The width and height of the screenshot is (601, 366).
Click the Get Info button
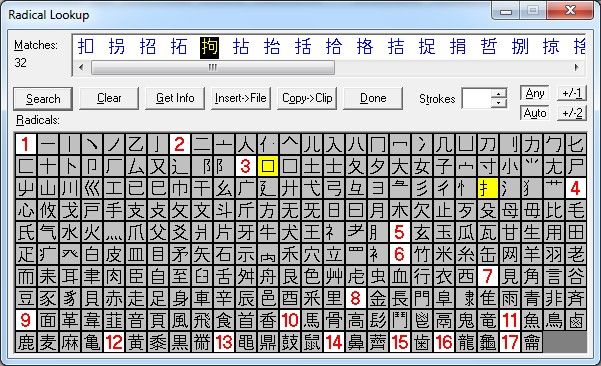(175, 98)
